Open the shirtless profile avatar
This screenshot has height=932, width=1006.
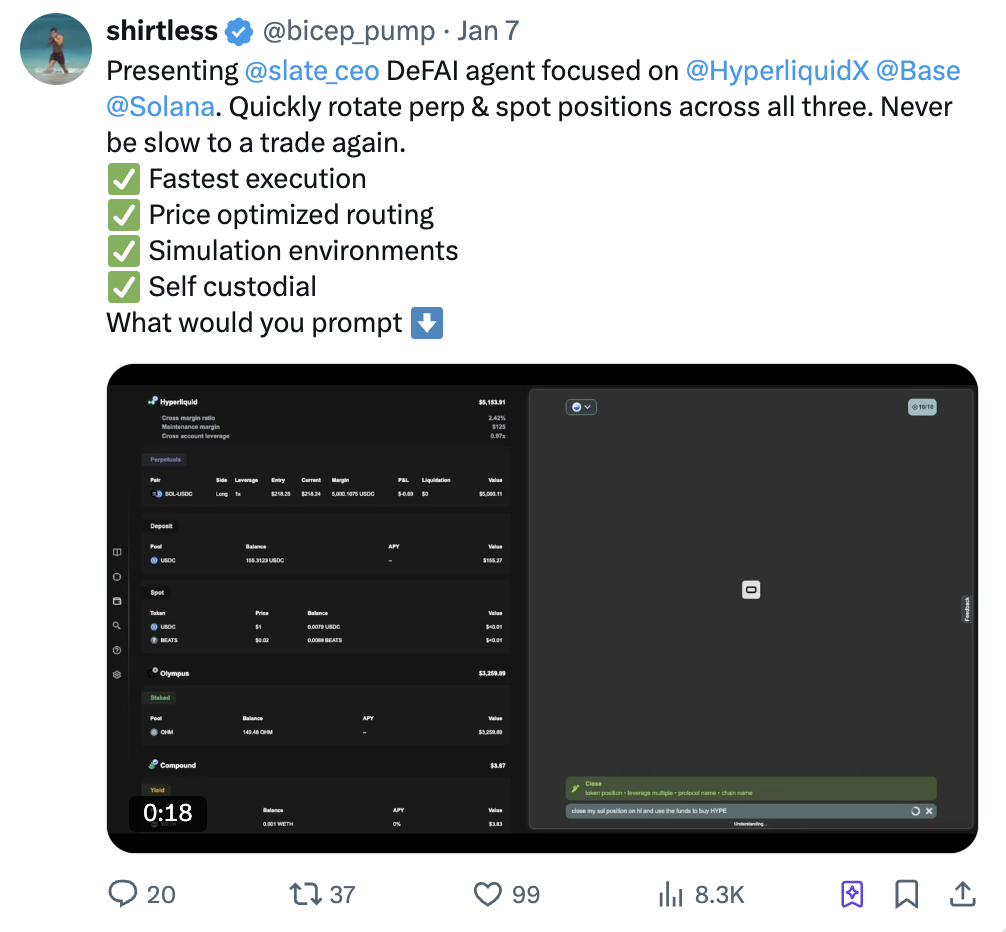56,49
